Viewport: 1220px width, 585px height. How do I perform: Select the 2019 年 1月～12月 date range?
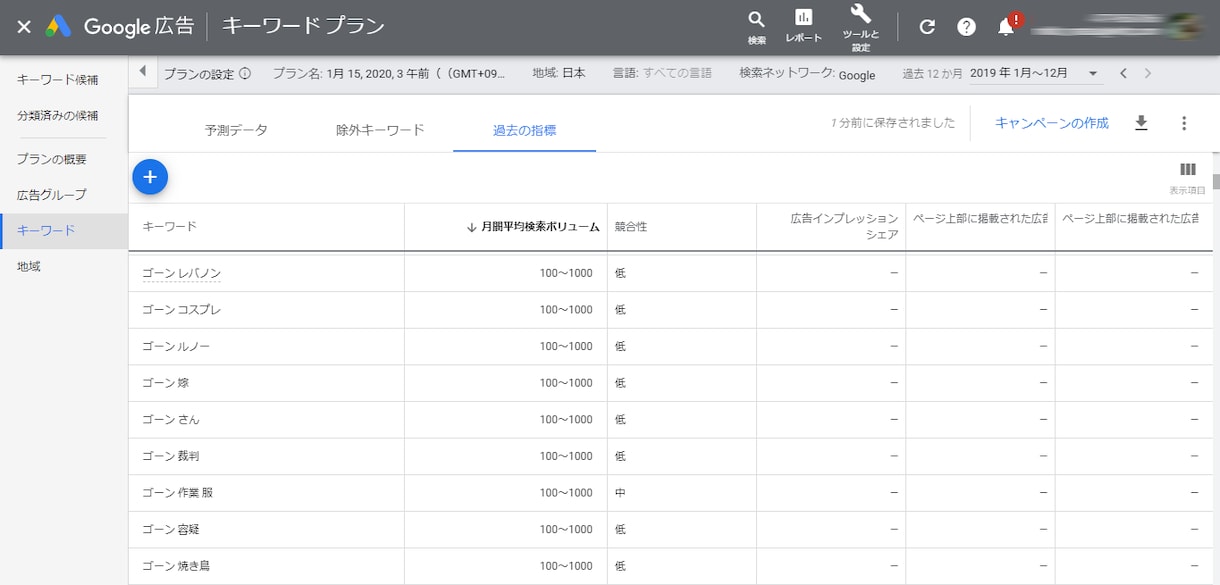[x=1019, y=74]
